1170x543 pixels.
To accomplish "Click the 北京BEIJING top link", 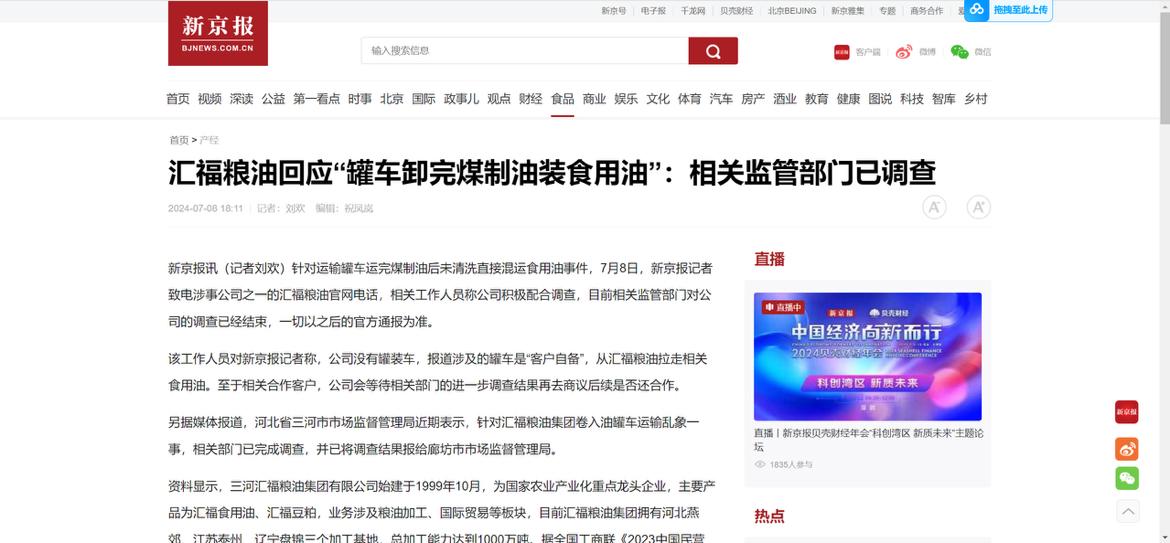I will pyautogui.click(x=792, y=11).
